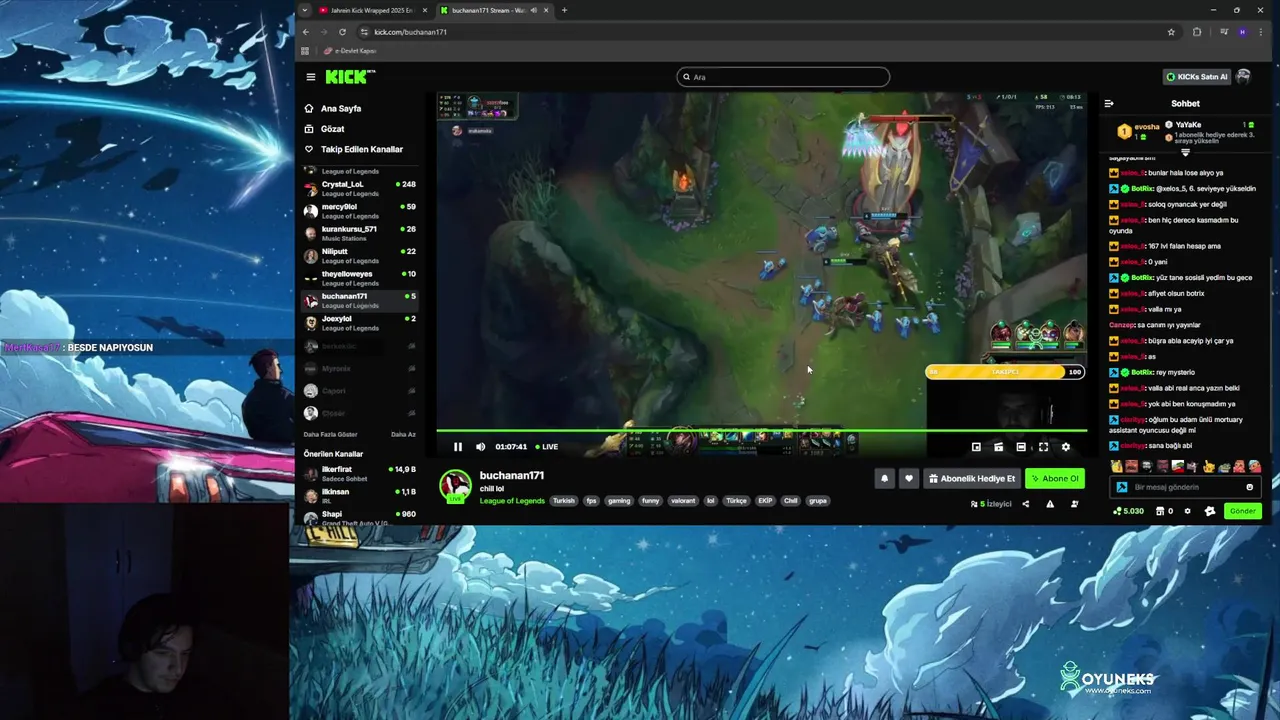This screenshot has width=1280, height=720.
Task: Mute the stream volume
Action: [x=480, y=447]
